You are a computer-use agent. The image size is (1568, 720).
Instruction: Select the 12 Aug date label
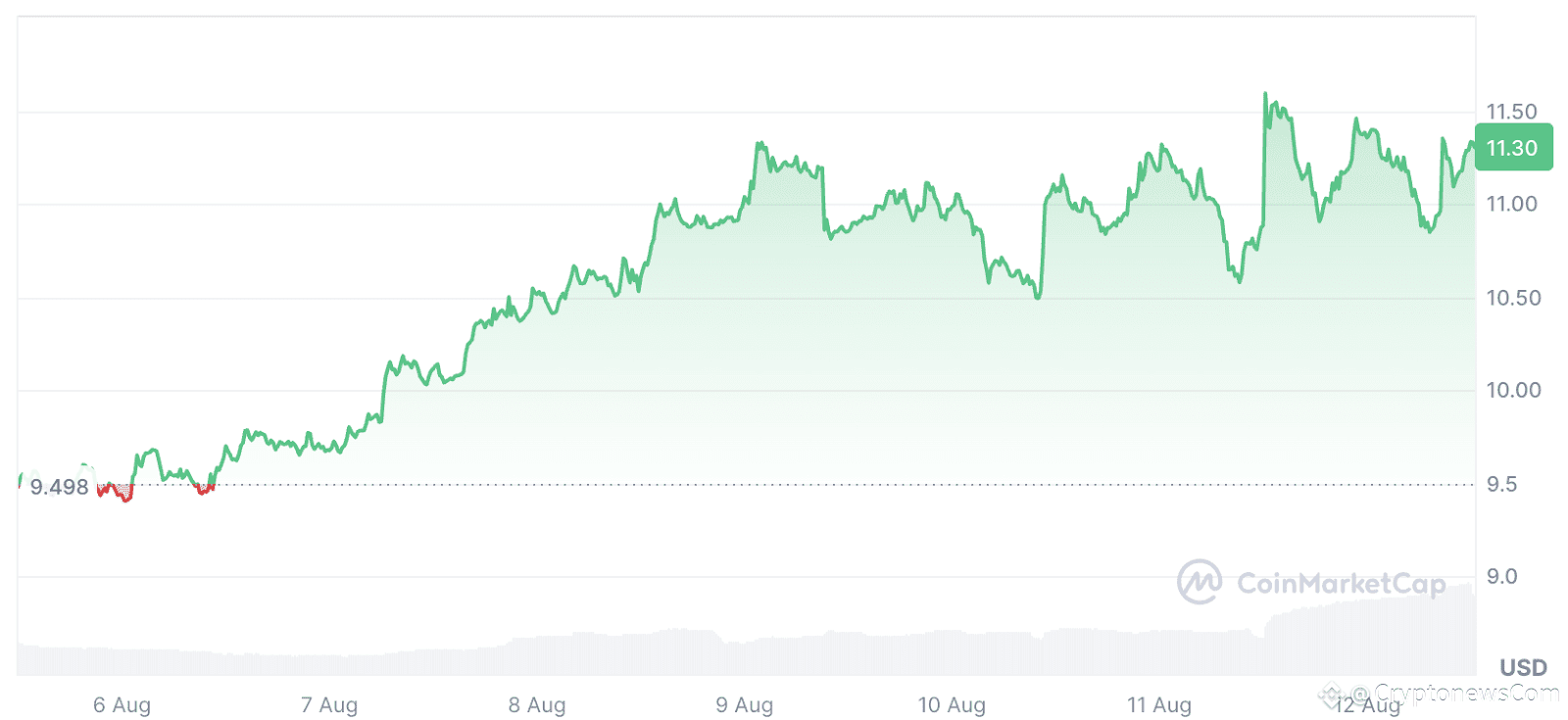1368,704
